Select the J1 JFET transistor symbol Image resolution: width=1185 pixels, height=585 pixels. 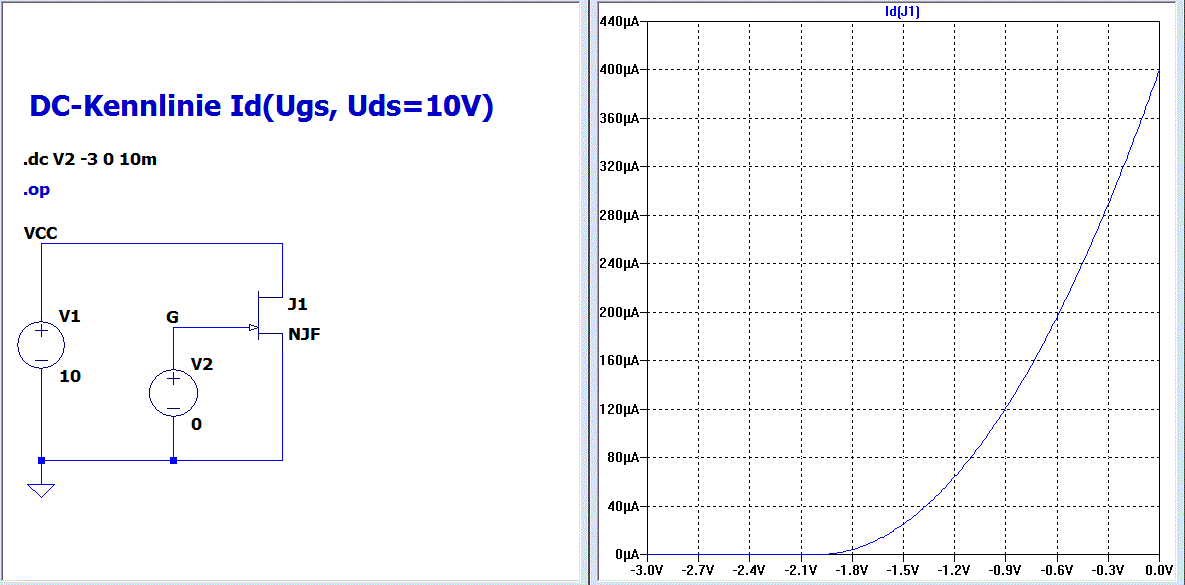267,314
